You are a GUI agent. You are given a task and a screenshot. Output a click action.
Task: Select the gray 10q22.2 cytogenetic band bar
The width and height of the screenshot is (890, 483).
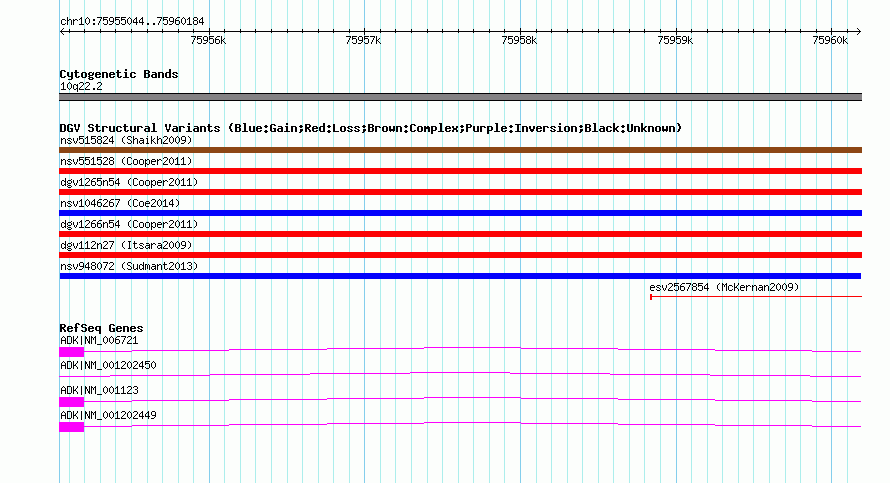(460, 97)
